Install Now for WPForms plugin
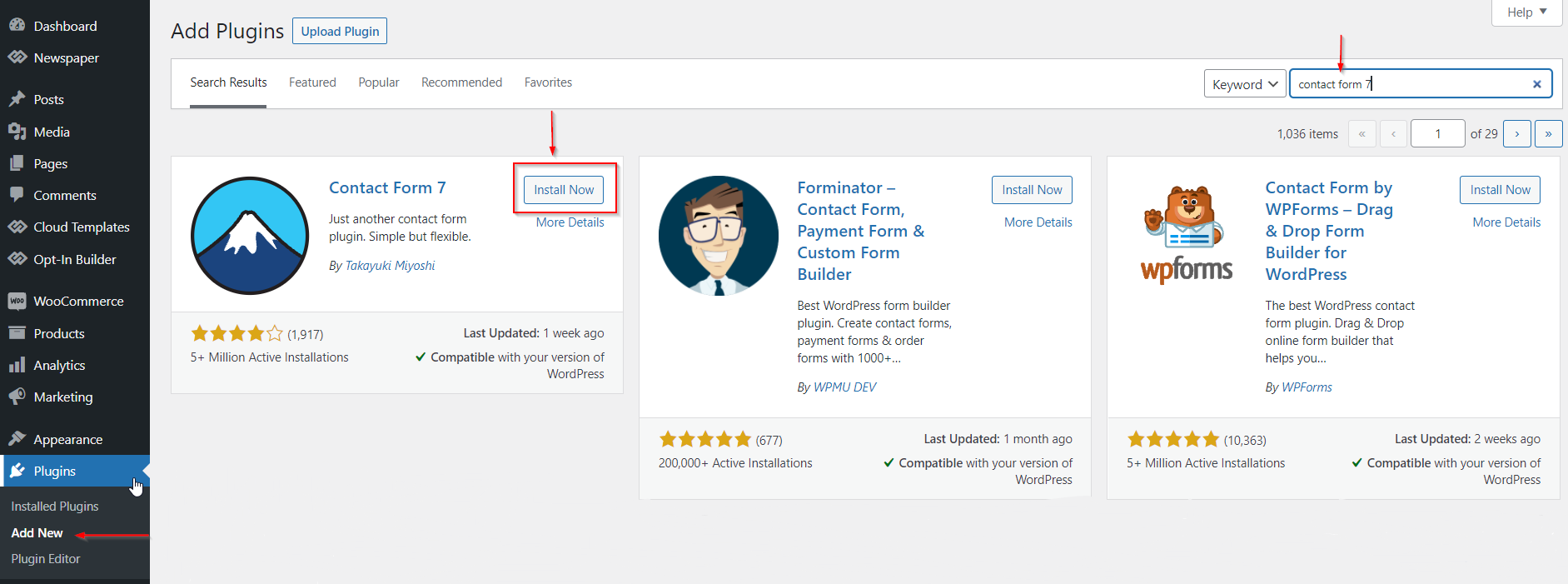This screenshot has height=584, width=1568. (x=1500, y=190)
